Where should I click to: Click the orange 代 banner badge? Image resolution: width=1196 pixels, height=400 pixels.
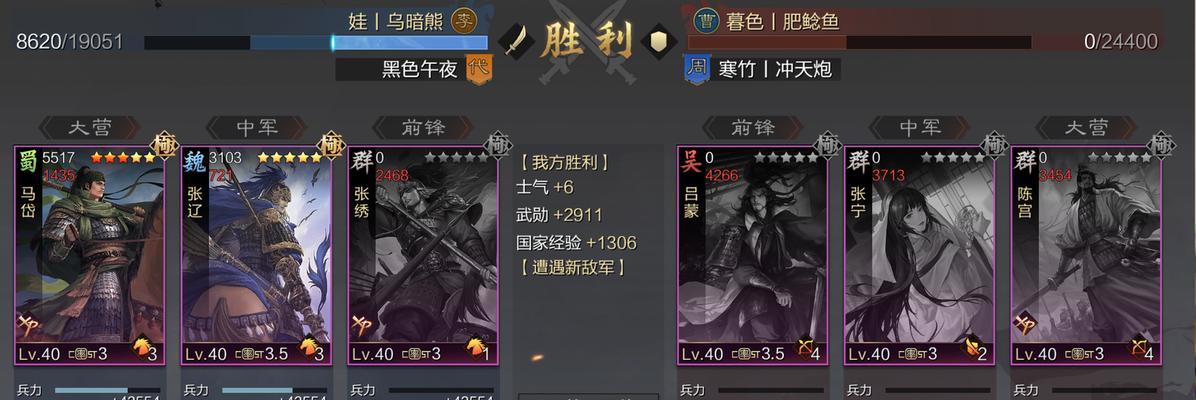point(479,69)
